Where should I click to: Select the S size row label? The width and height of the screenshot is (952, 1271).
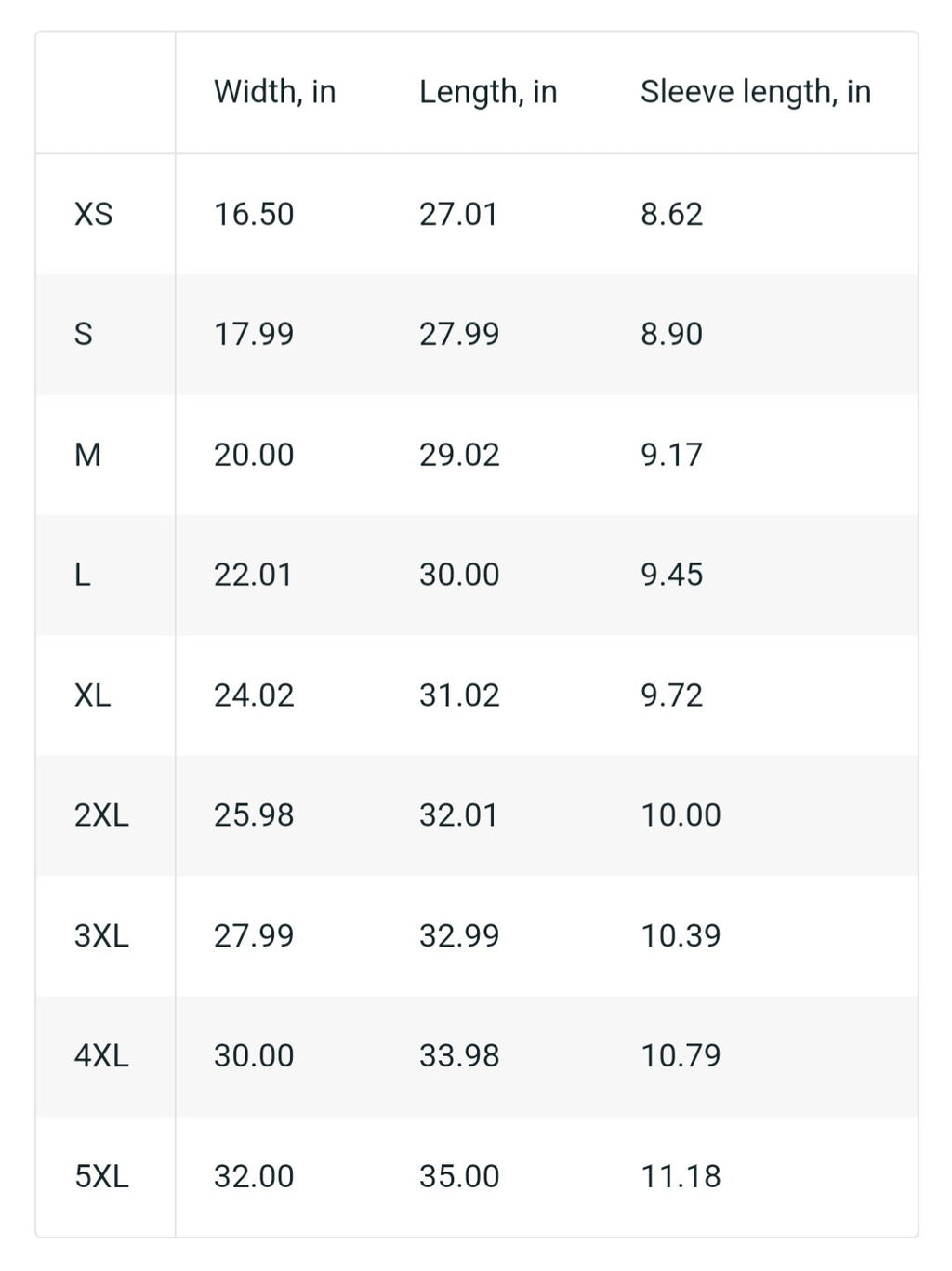click(x=84, y=334)
